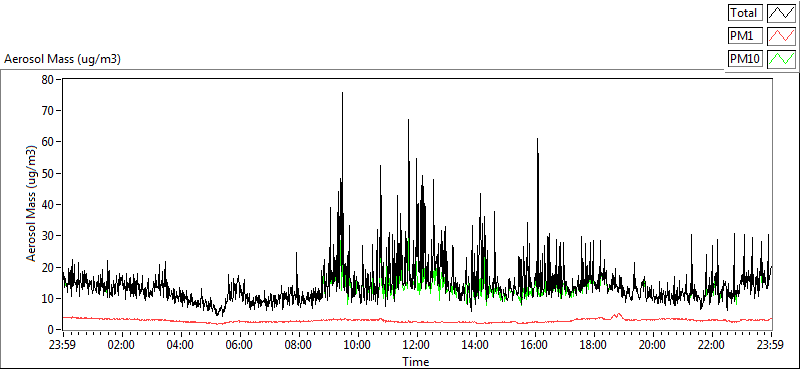
Task: Click the 0 y-axis minimum value
Action: (x=52, y=330)
